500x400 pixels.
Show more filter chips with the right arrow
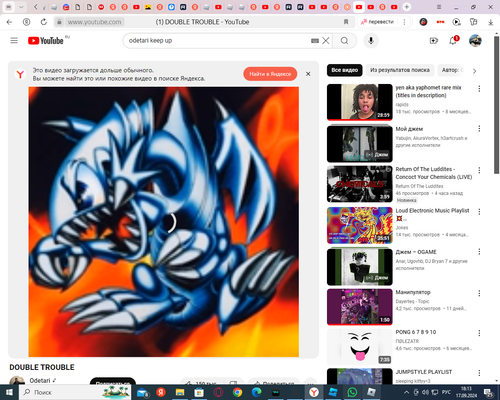[x=474, y=71]
